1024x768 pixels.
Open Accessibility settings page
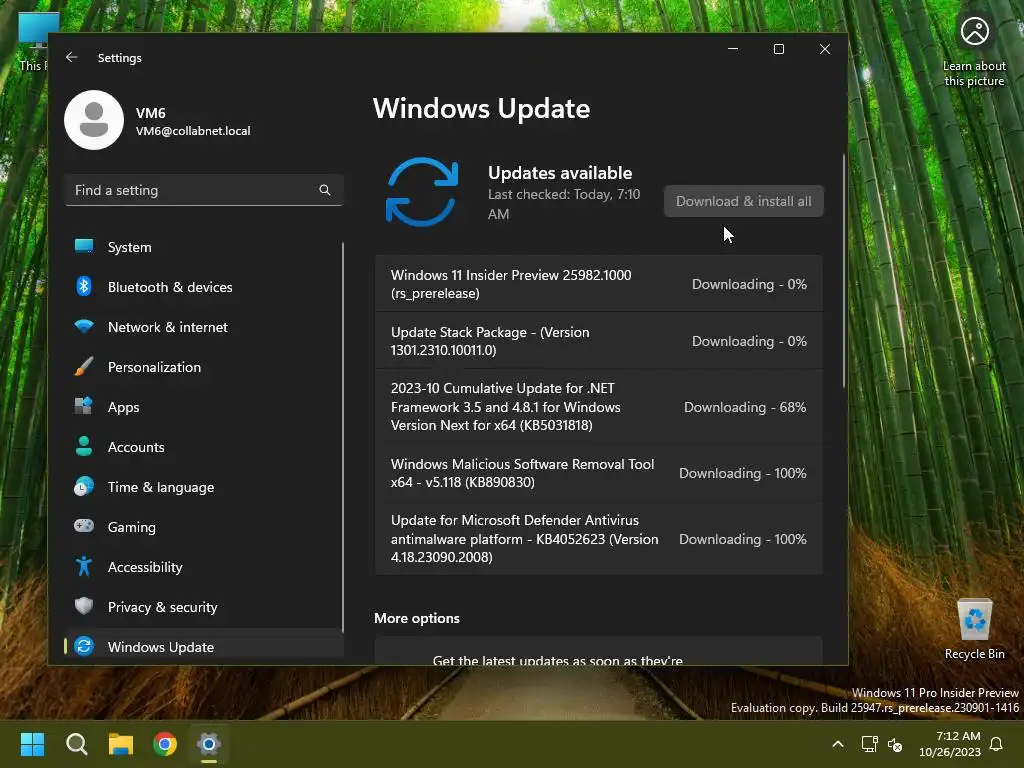[204, 567]
